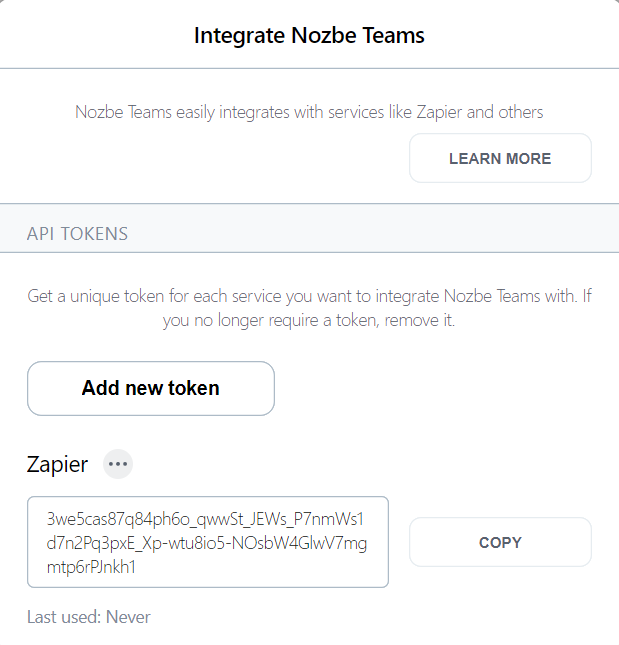The width and height of the screenshot is (619, 645).
Task: Click the Last used: Never status text
Action: [89, 617]
